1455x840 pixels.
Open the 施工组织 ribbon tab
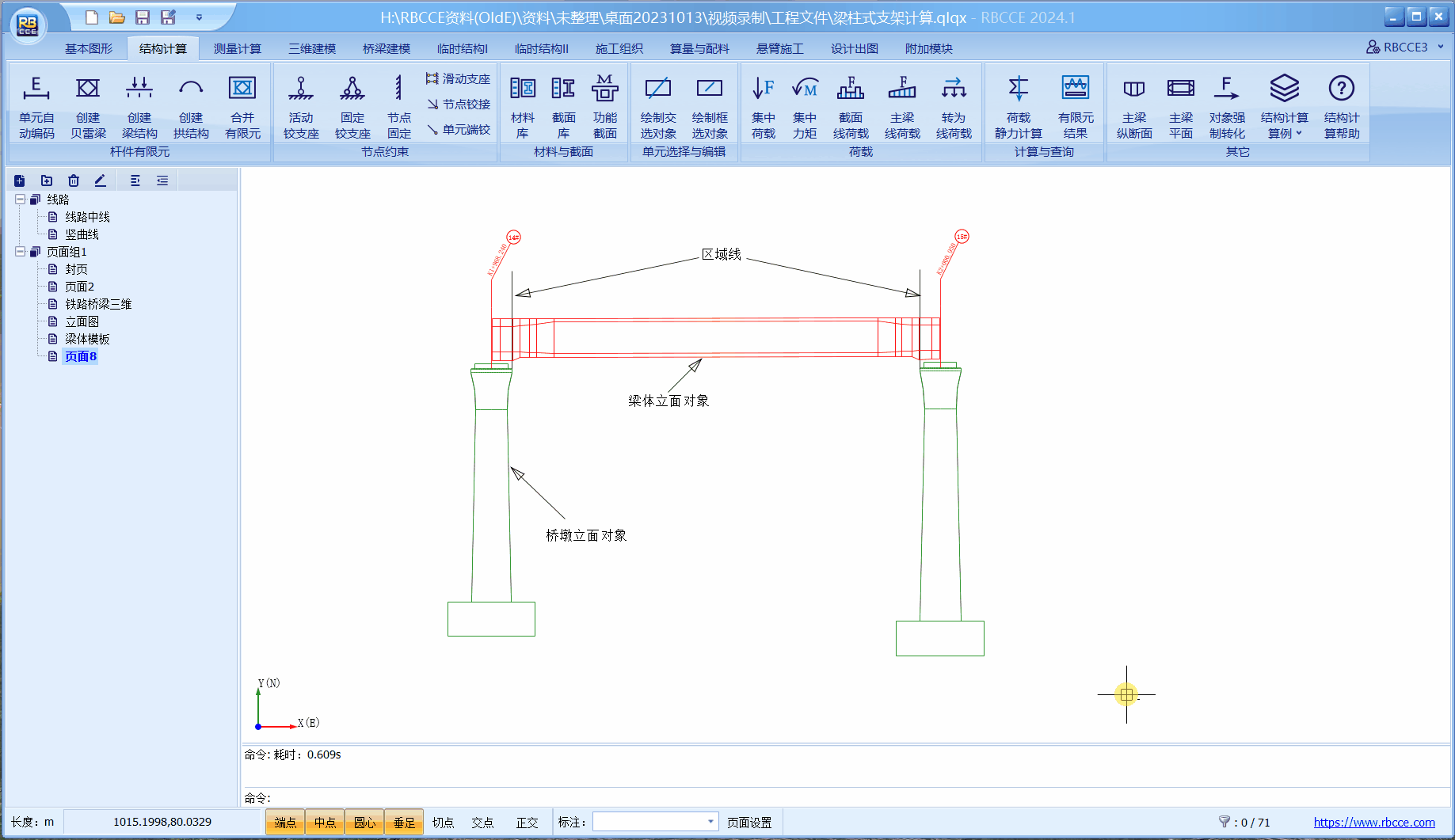619,49
